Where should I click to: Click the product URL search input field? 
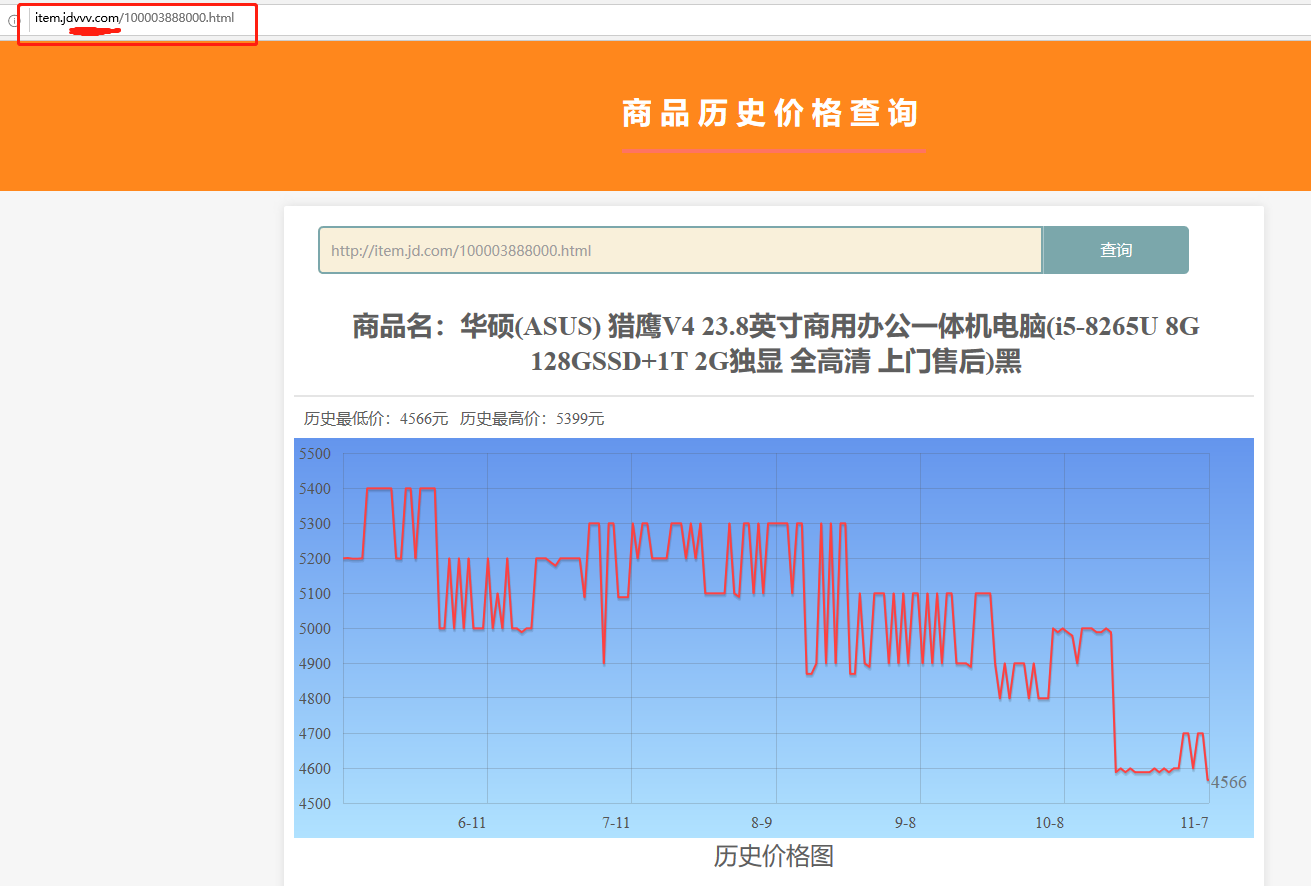(x=681, y=250)
